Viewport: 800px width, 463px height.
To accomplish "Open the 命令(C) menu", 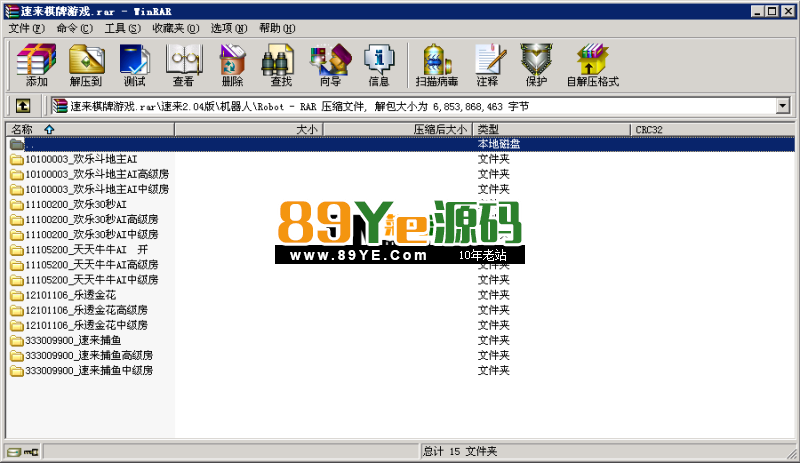I will pos(74,29).
